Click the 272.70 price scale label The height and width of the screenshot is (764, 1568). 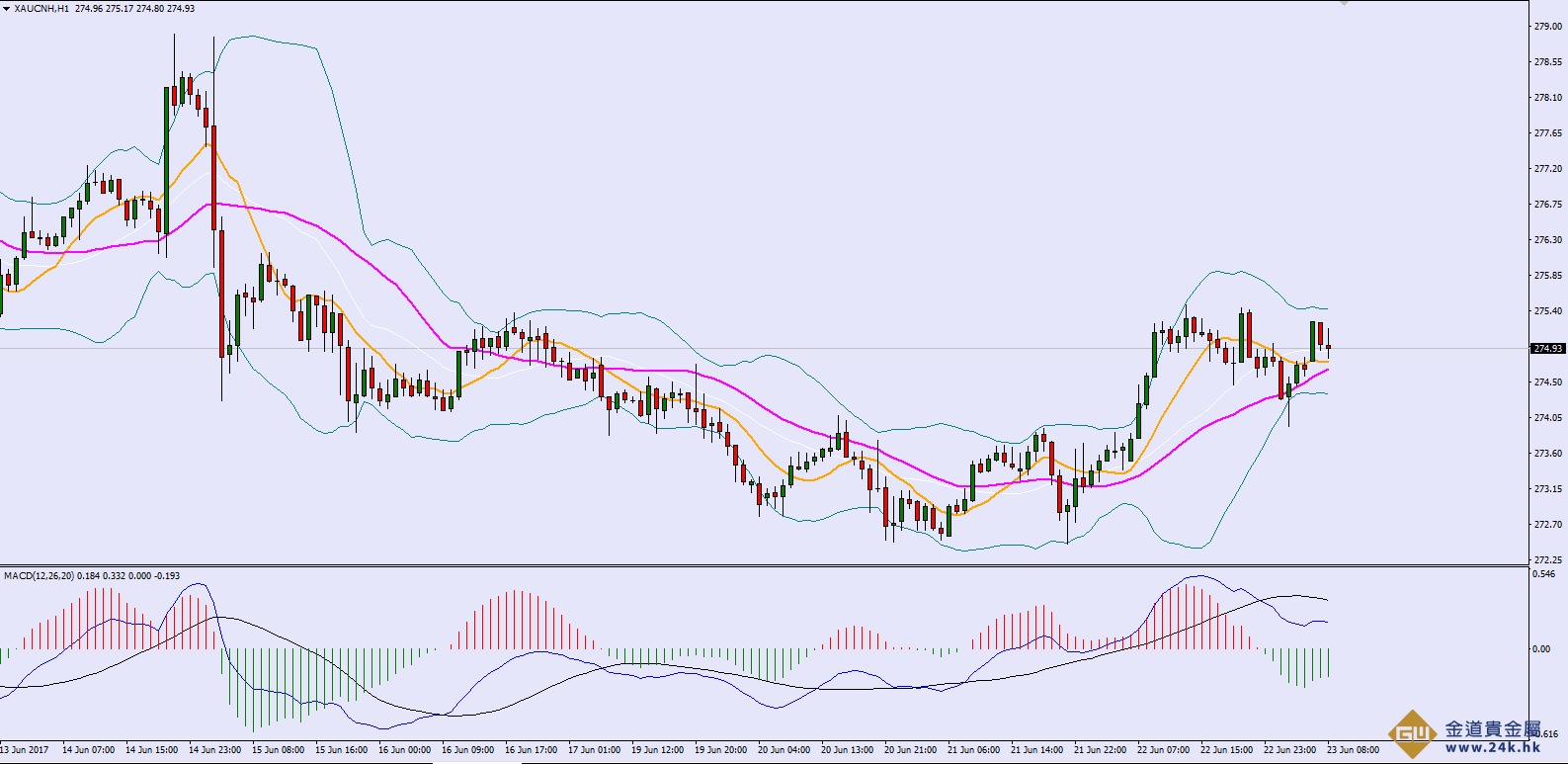(1548, 525)
